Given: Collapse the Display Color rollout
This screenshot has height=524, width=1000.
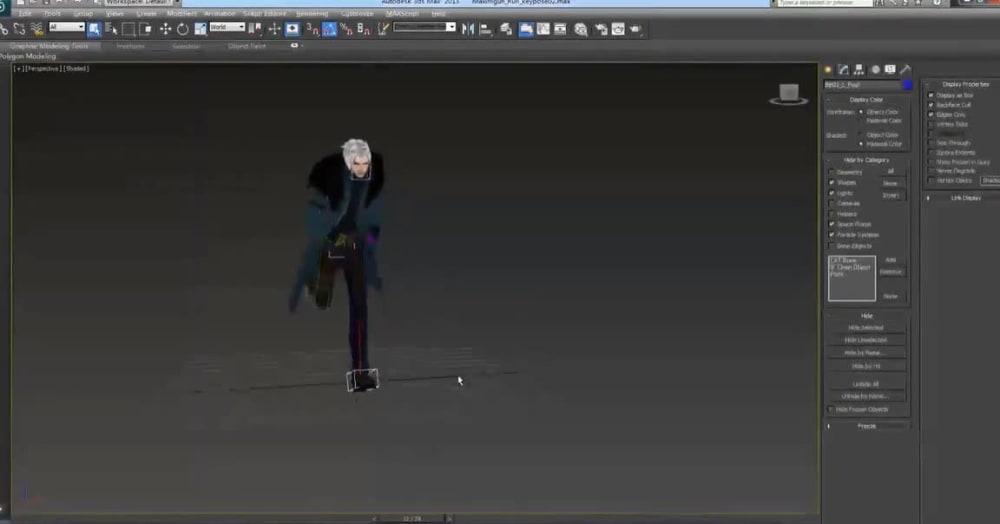Looking at the screenshot, I should coord(867,99).
